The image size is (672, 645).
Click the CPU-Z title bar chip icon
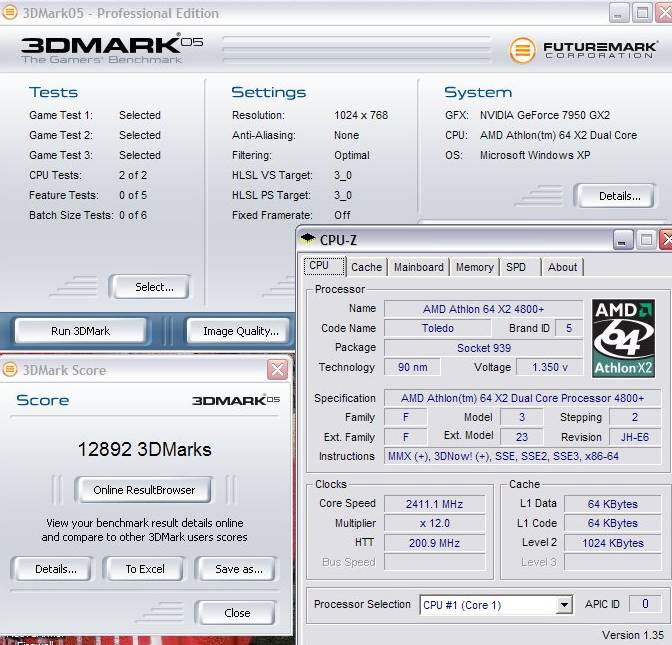[308, 239]
